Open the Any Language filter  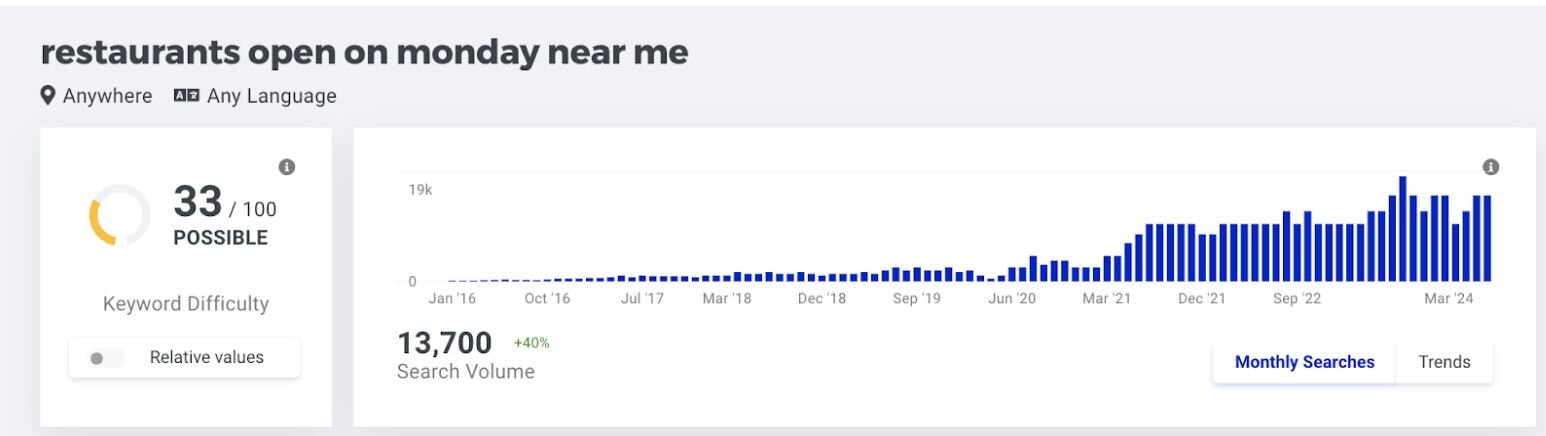(x=271, y=96)
